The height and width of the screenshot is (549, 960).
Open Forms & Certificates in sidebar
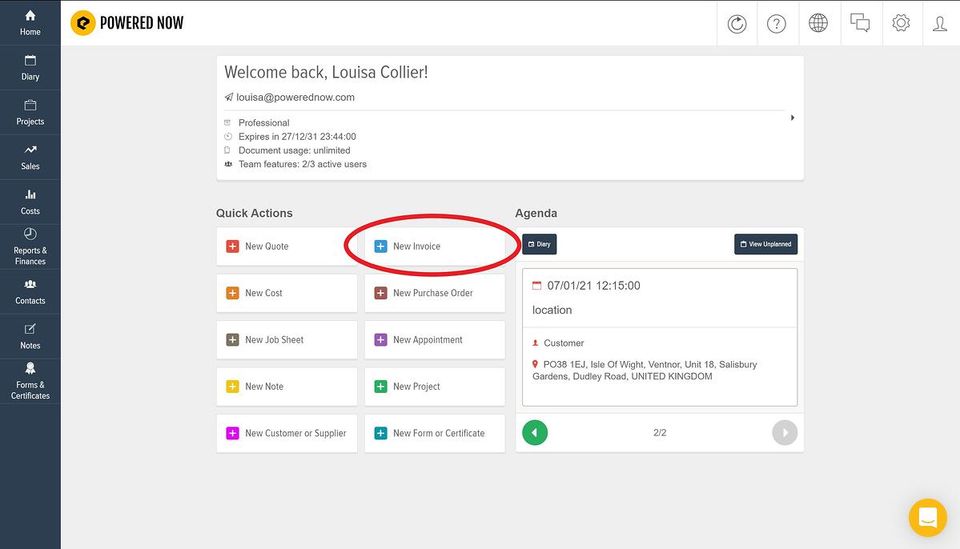tap(30, 381)
